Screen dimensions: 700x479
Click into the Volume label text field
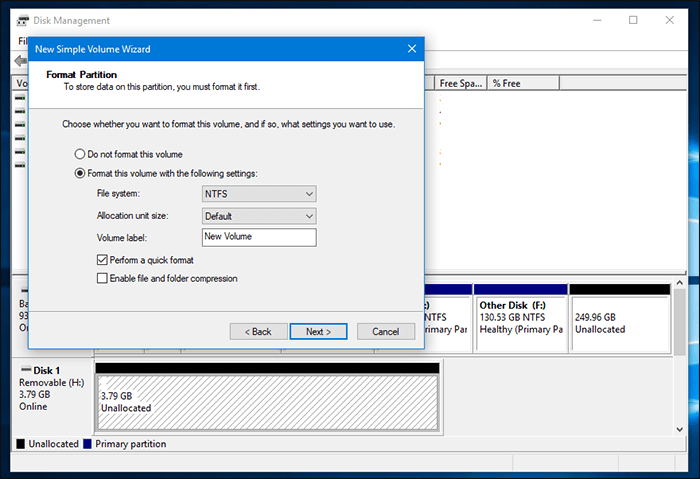(258, 237)
